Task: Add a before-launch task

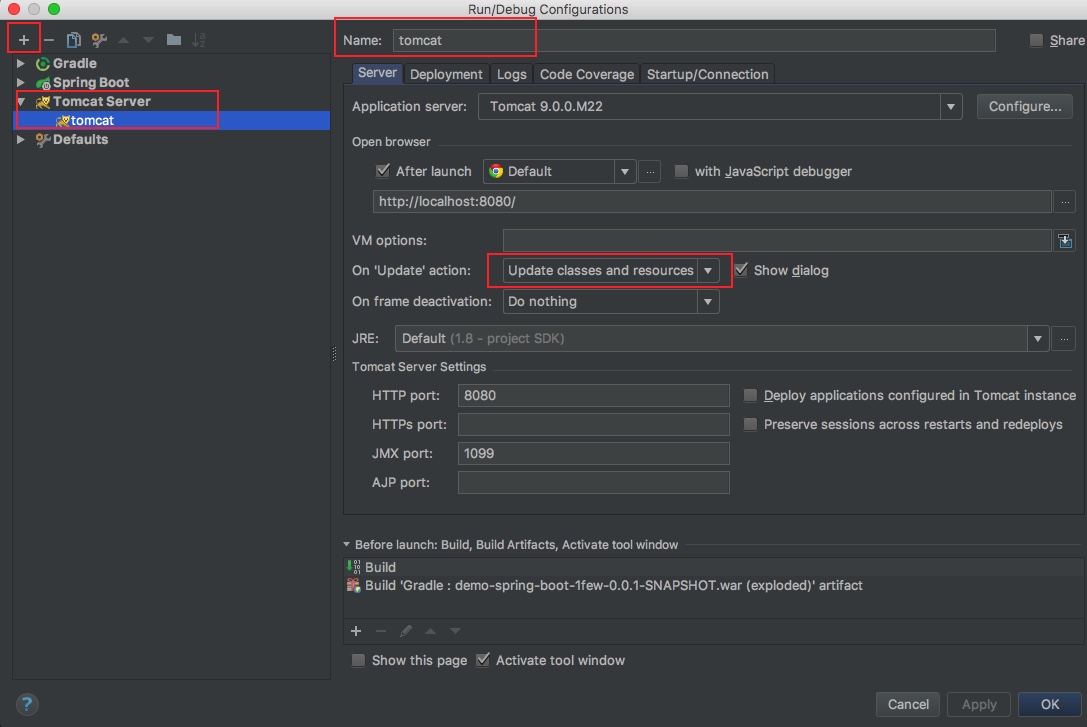Action: click(x=356, y=631)
